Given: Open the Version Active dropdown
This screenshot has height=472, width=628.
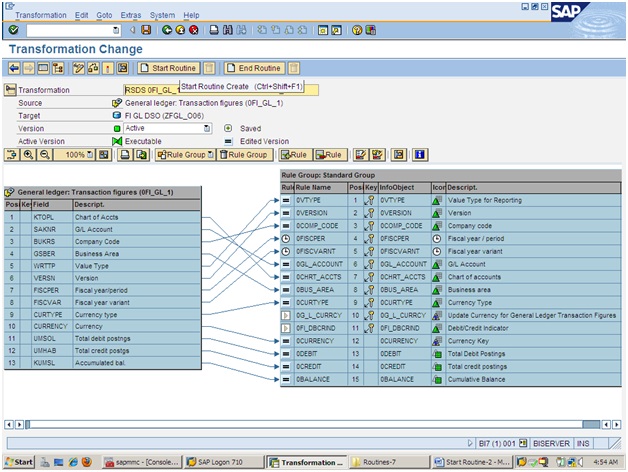Looking at the screenshot, I should (x=207, y=128).
